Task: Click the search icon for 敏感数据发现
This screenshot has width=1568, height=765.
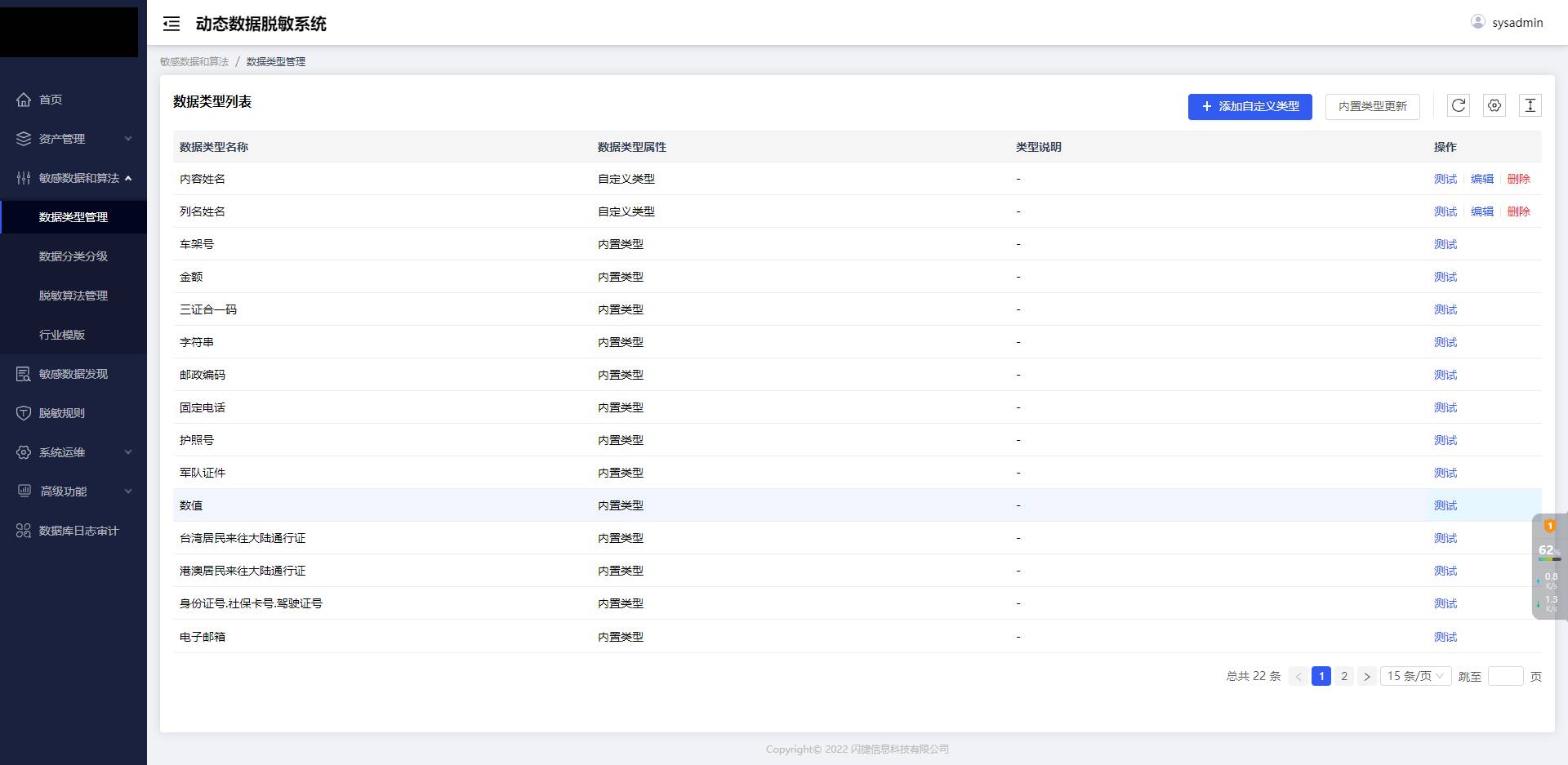Action: coord(24,374)
